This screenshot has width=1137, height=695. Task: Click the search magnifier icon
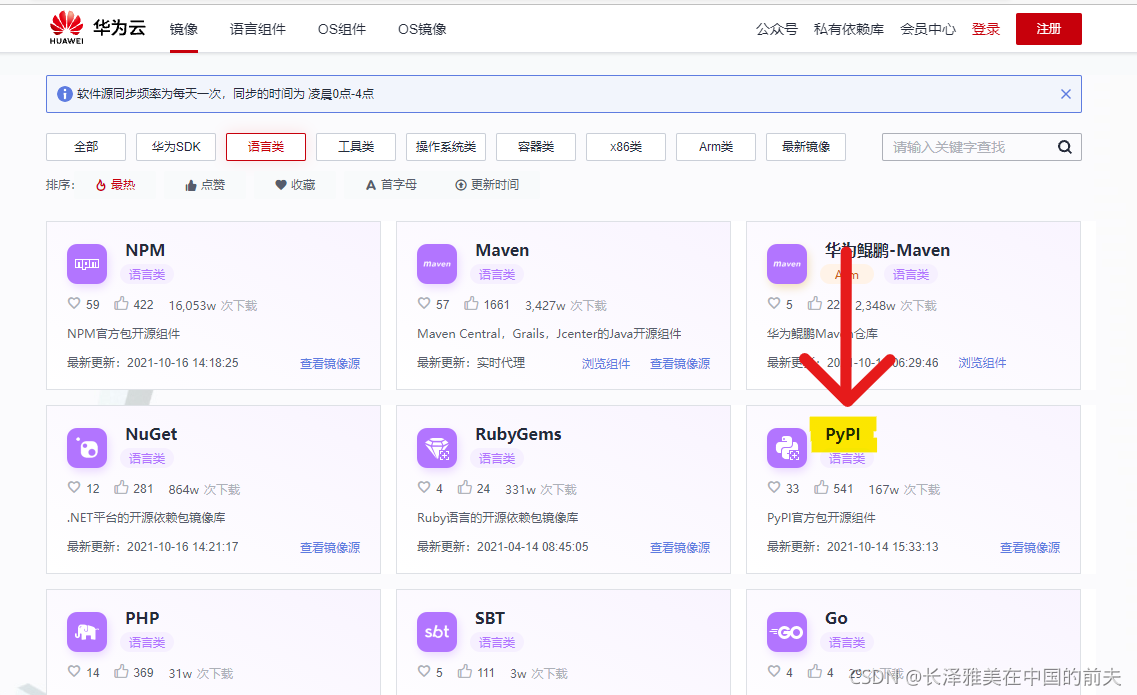pos(1064,147)
